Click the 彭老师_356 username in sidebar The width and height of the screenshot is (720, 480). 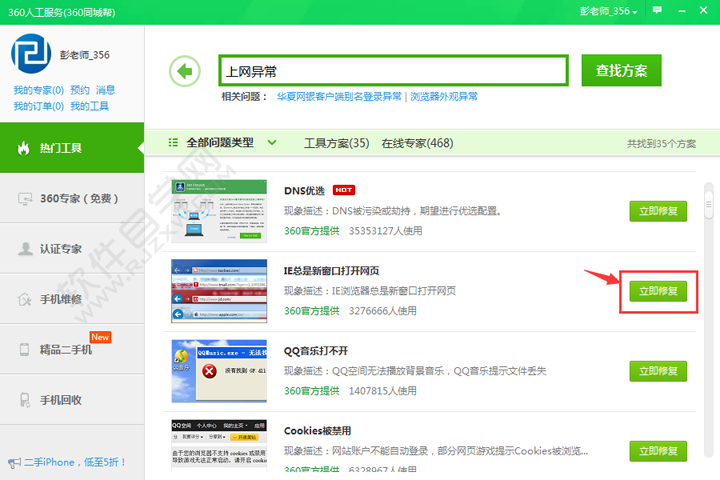(x=84, y=55)
